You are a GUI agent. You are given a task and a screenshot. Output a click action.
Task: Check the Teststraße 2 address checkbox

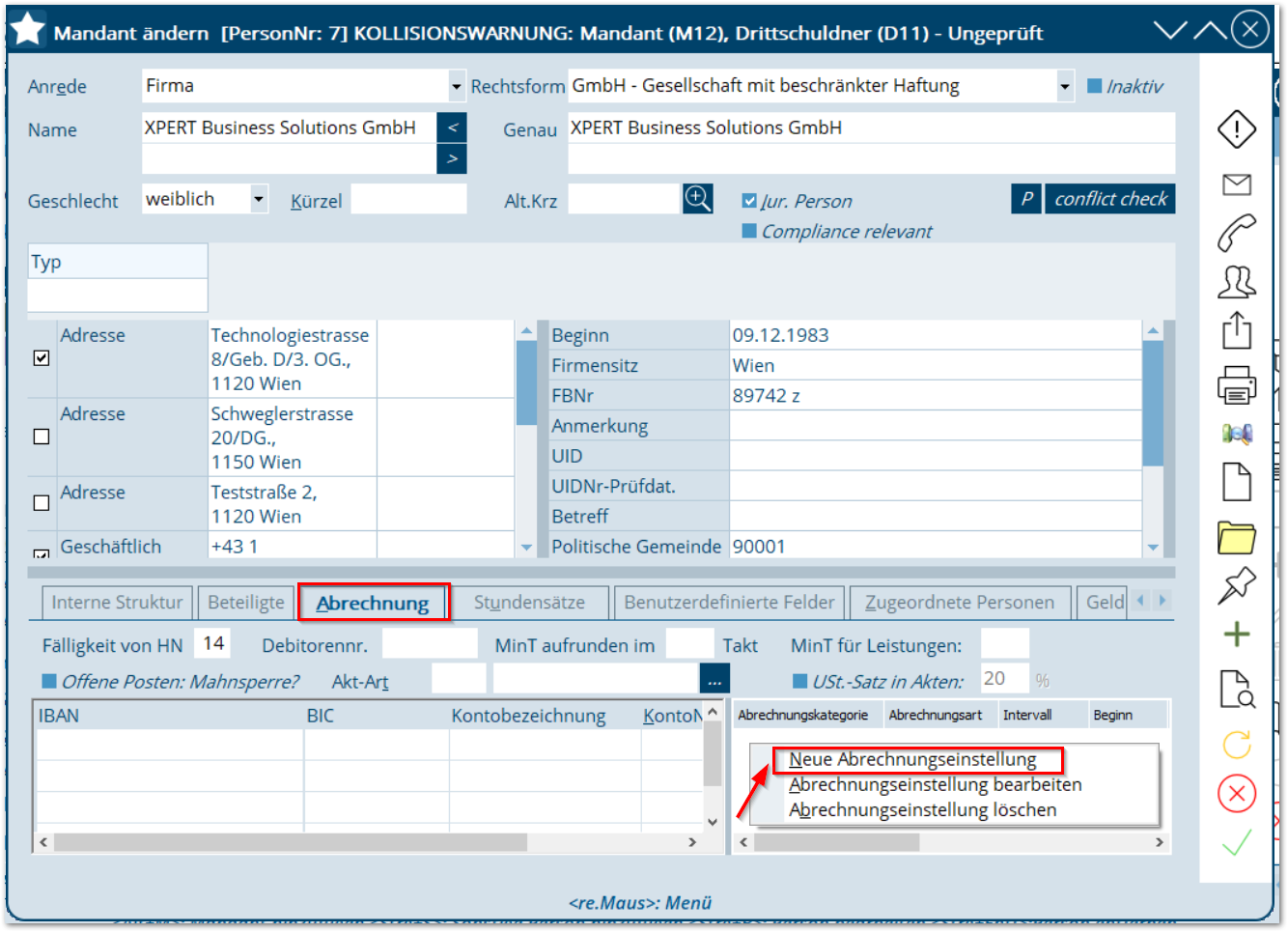pyautogui.click(x=42, y=502)
